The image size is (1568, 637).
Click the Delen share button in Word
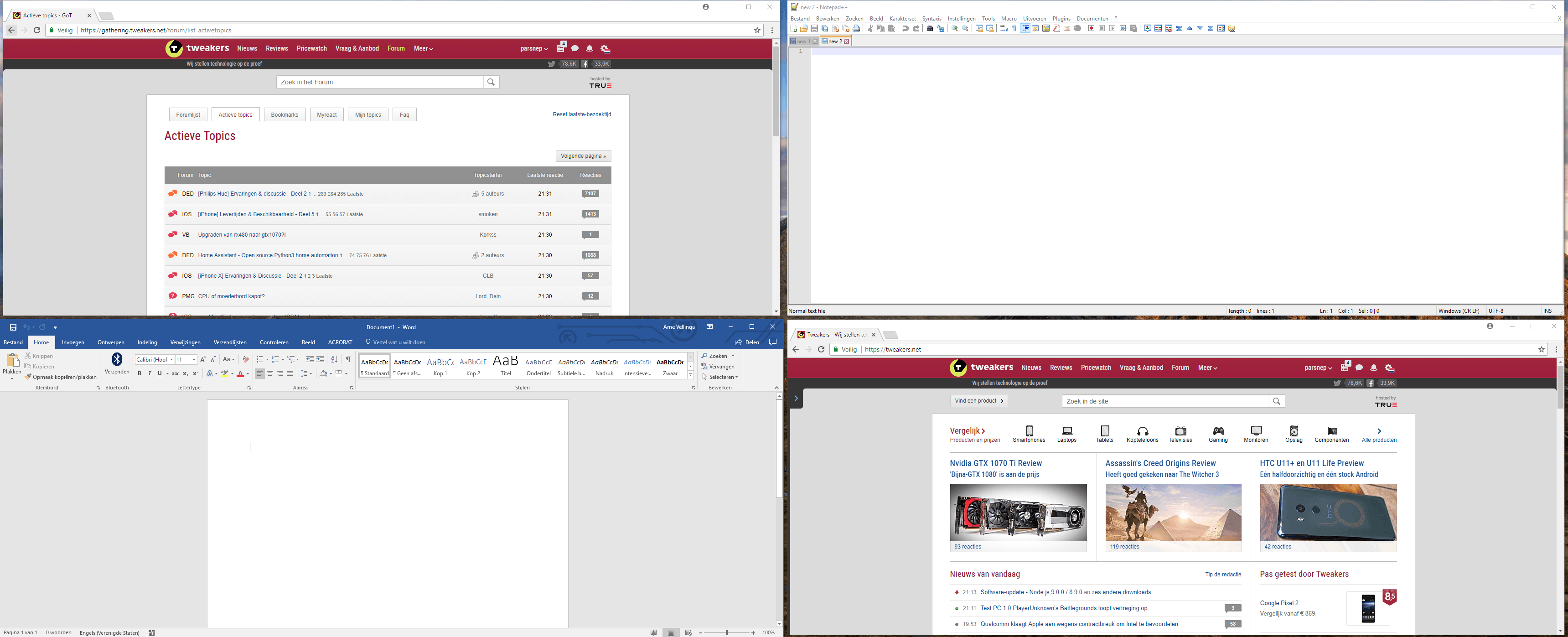pyautogui.click(x=747, y=342)
